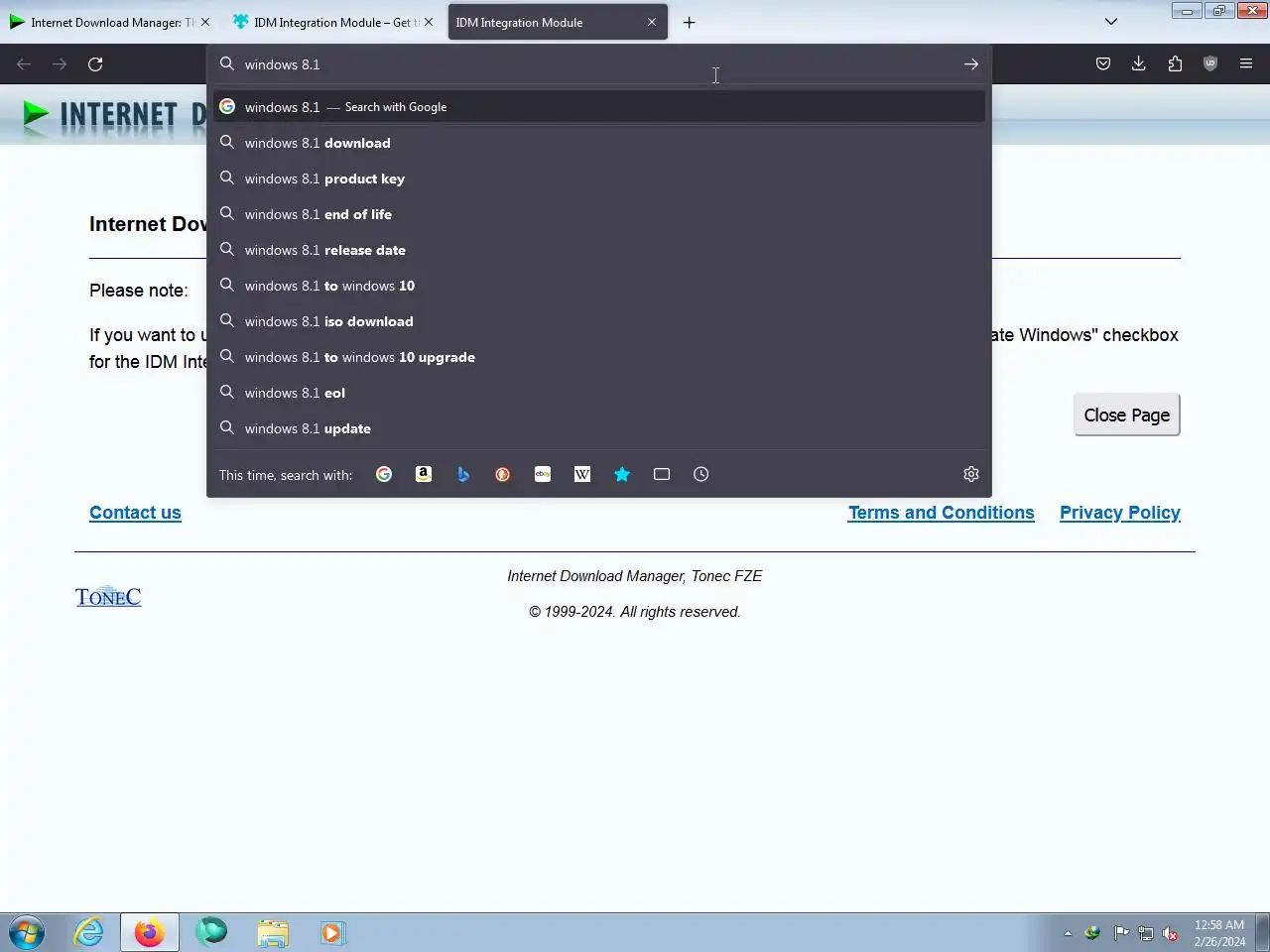The width and height of the screenshot is (1270, 952).
Task: Open a new tab
Action: tap(689, 22)
